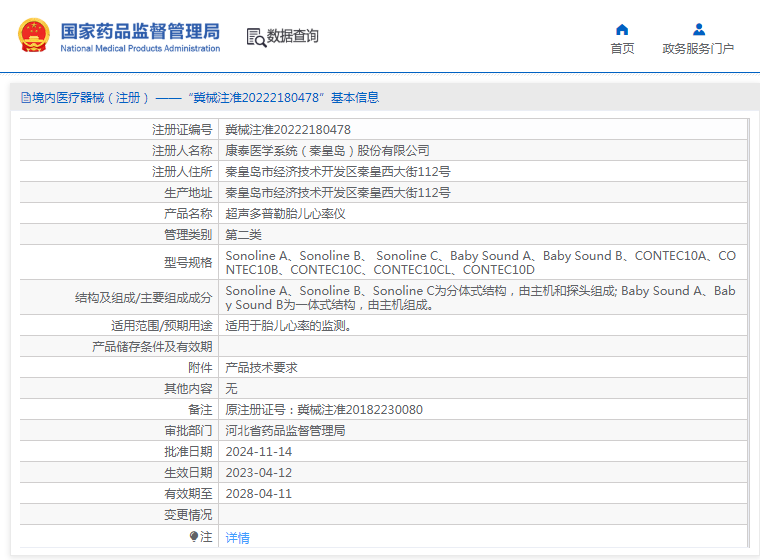Click the document icon before 境内医疗器械
The width and height of the screenshot is (760, 560).
tap(26, 98)
